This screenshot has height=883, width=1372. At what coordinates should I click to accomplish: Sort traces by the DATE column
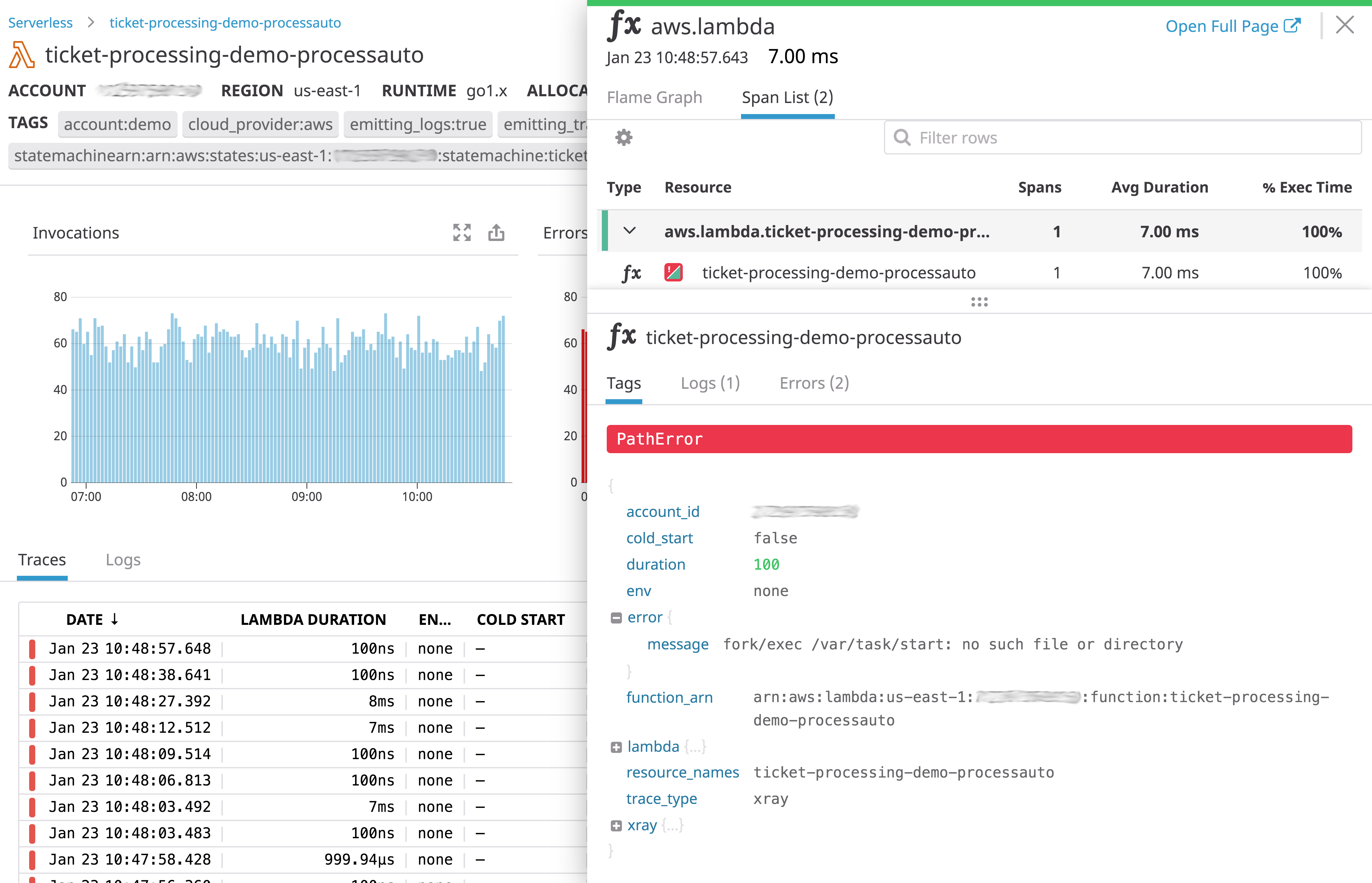(92, 619)
